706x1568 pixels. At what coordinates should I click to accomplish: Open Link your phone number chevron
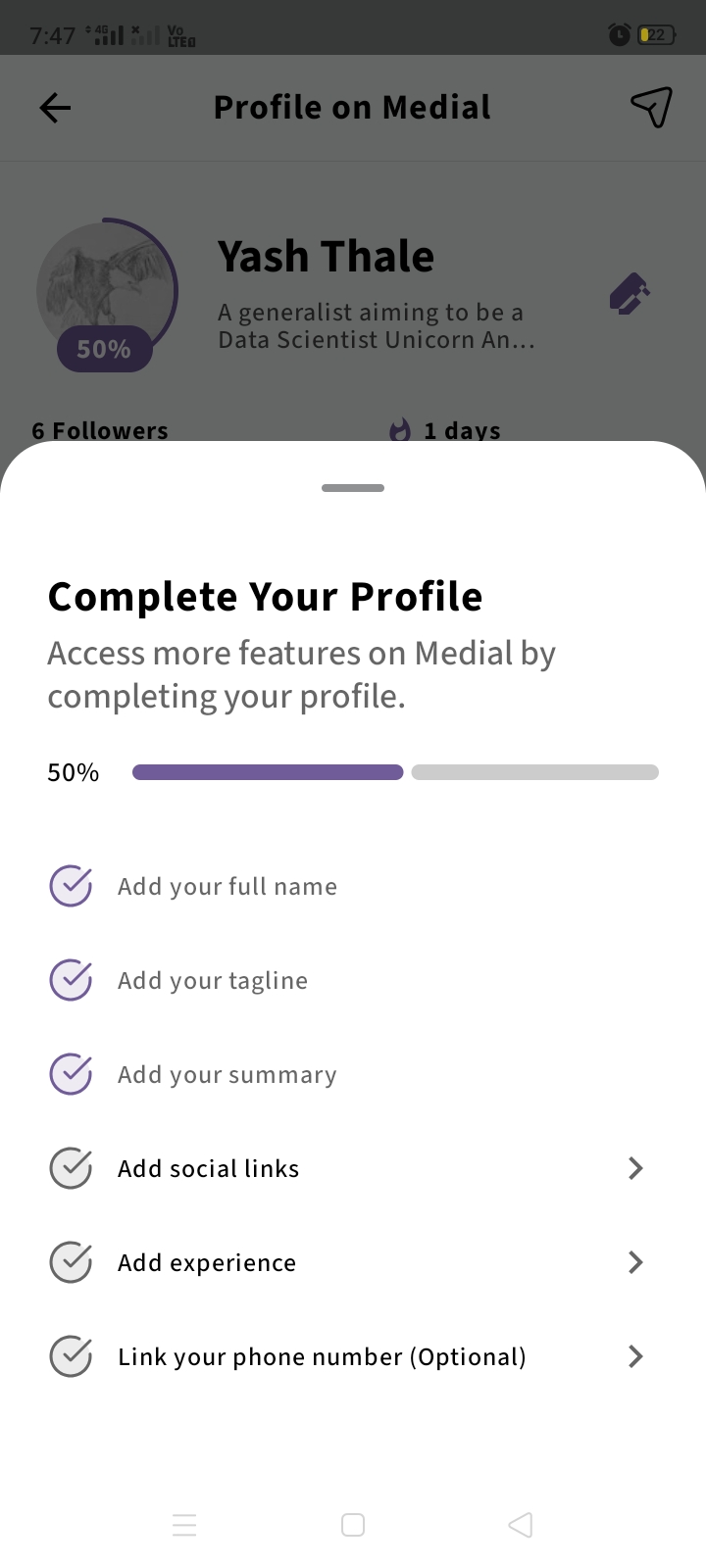point(635,1356)
